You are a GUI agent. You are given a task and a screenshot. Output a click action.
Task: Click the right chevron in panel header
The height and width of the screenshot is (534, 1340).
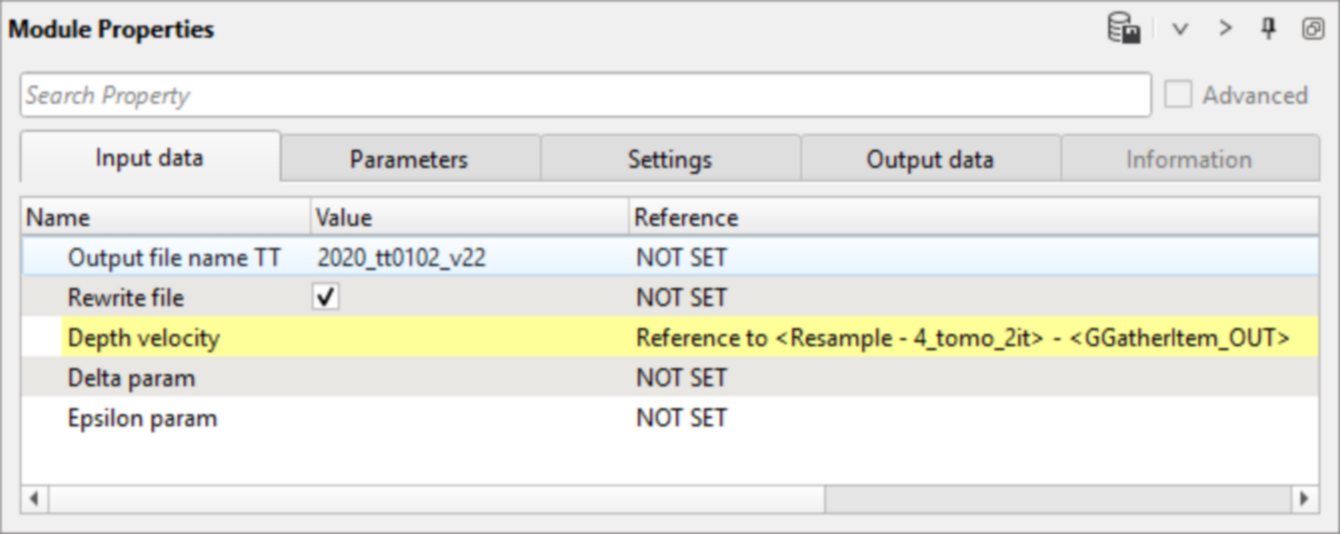click(x=1225, y=29)
